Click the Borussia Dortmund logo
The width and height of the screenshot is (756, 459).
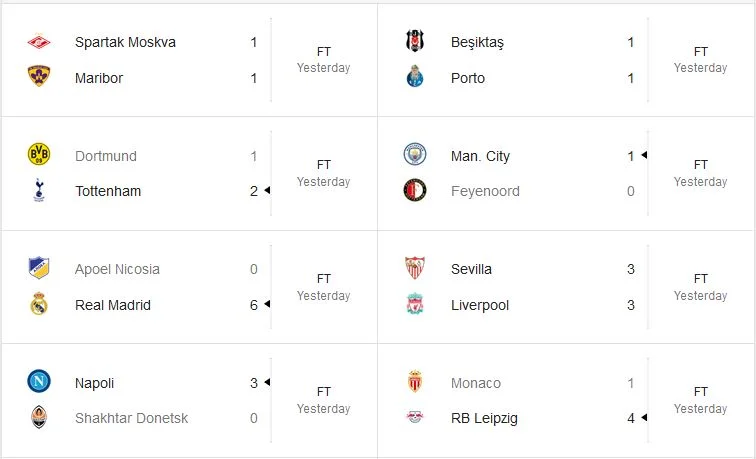[39, 155]
